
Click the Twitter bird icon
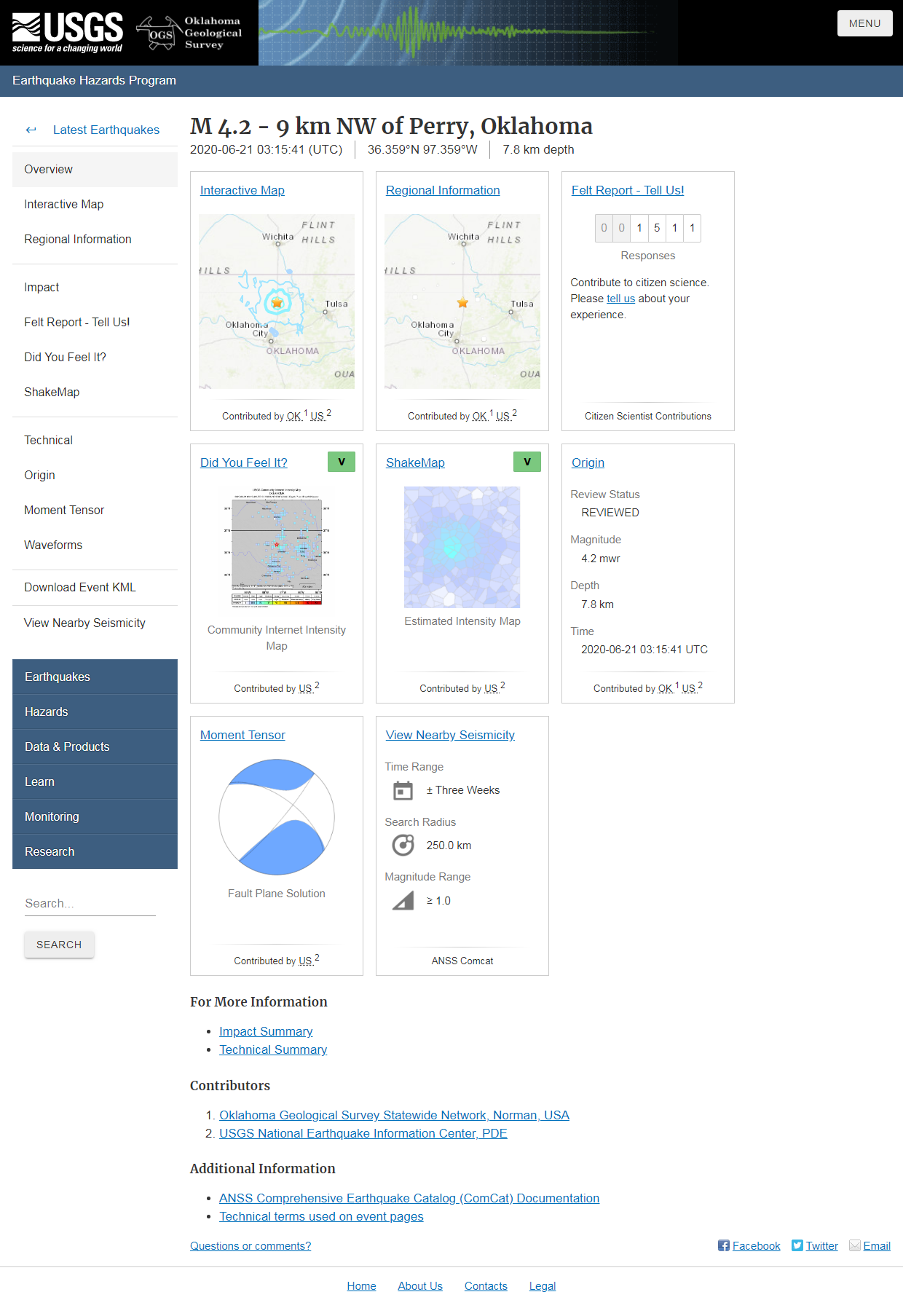tap(797, 1245)
